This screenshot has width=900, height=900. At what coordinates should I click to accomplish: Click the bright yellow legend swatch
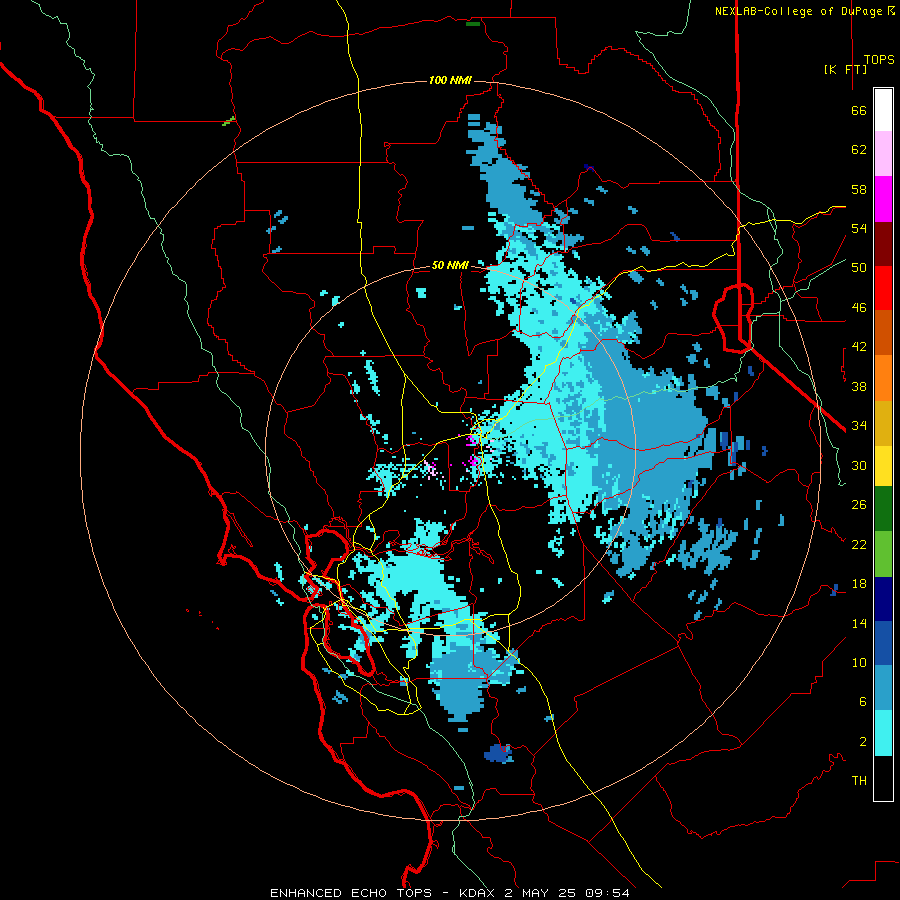point(883,466)
